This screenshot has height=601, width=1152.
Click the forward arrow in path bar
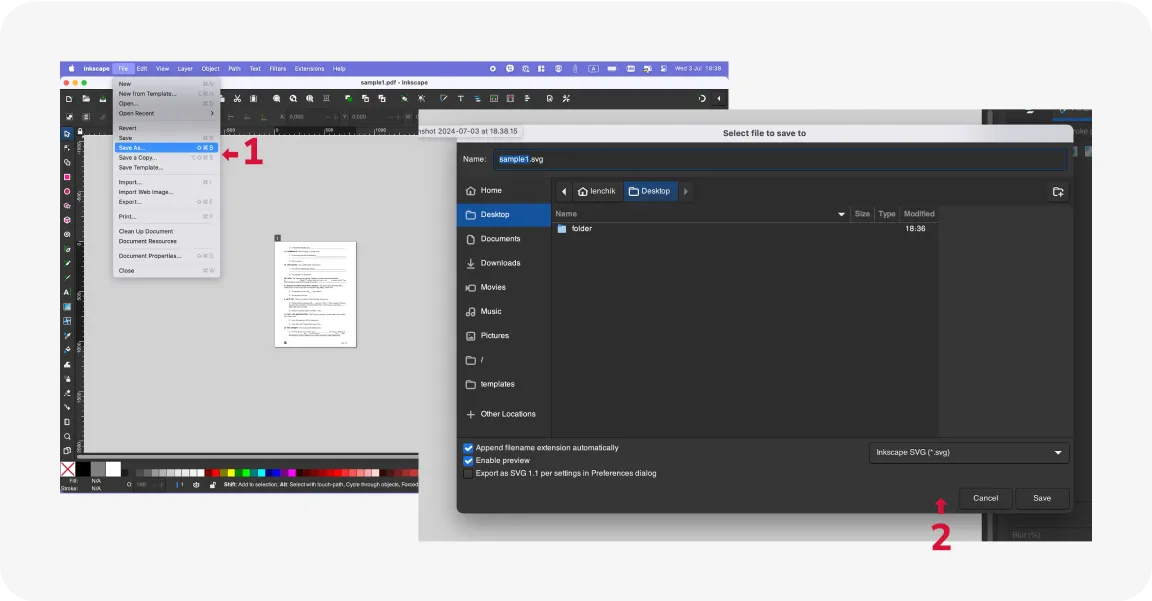685,192
